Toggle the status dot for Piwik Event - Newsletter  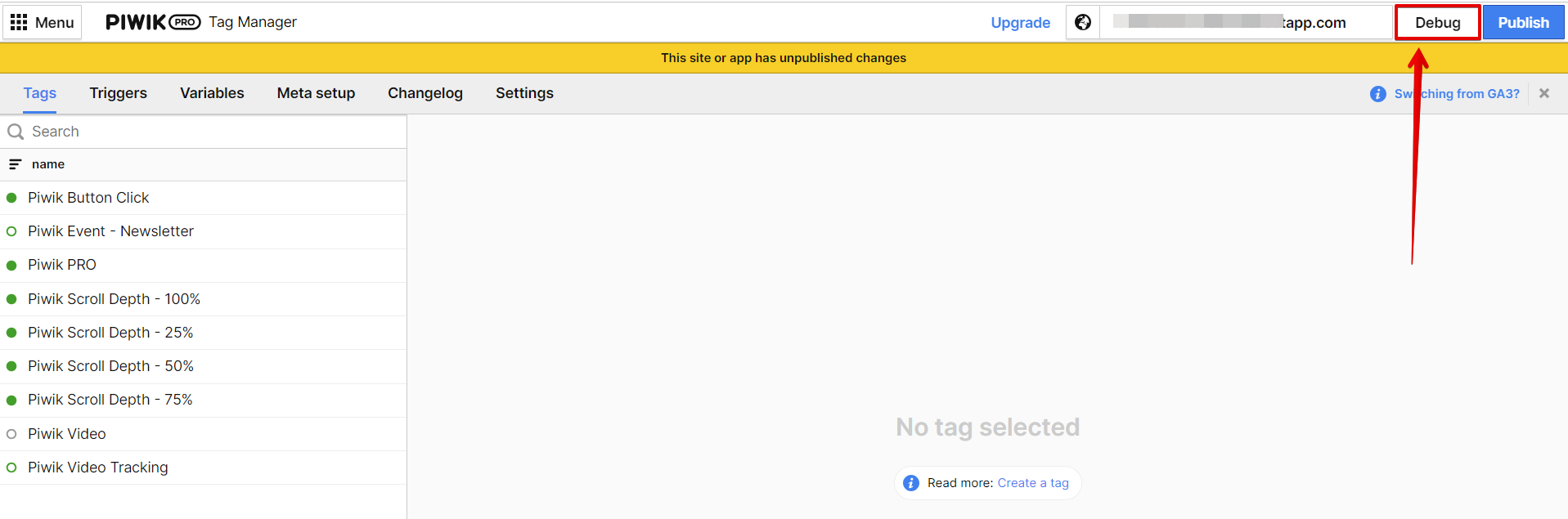pos(12,231)
